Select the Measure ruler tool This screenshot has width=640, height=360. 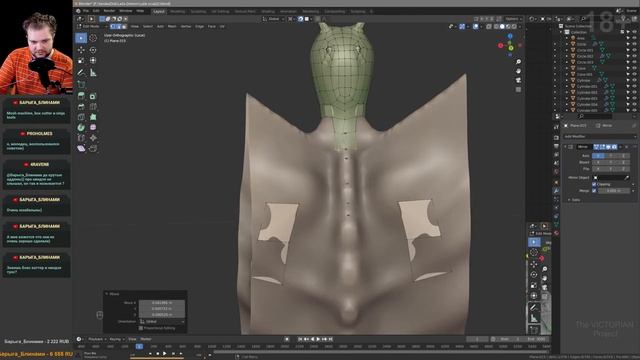93,73
